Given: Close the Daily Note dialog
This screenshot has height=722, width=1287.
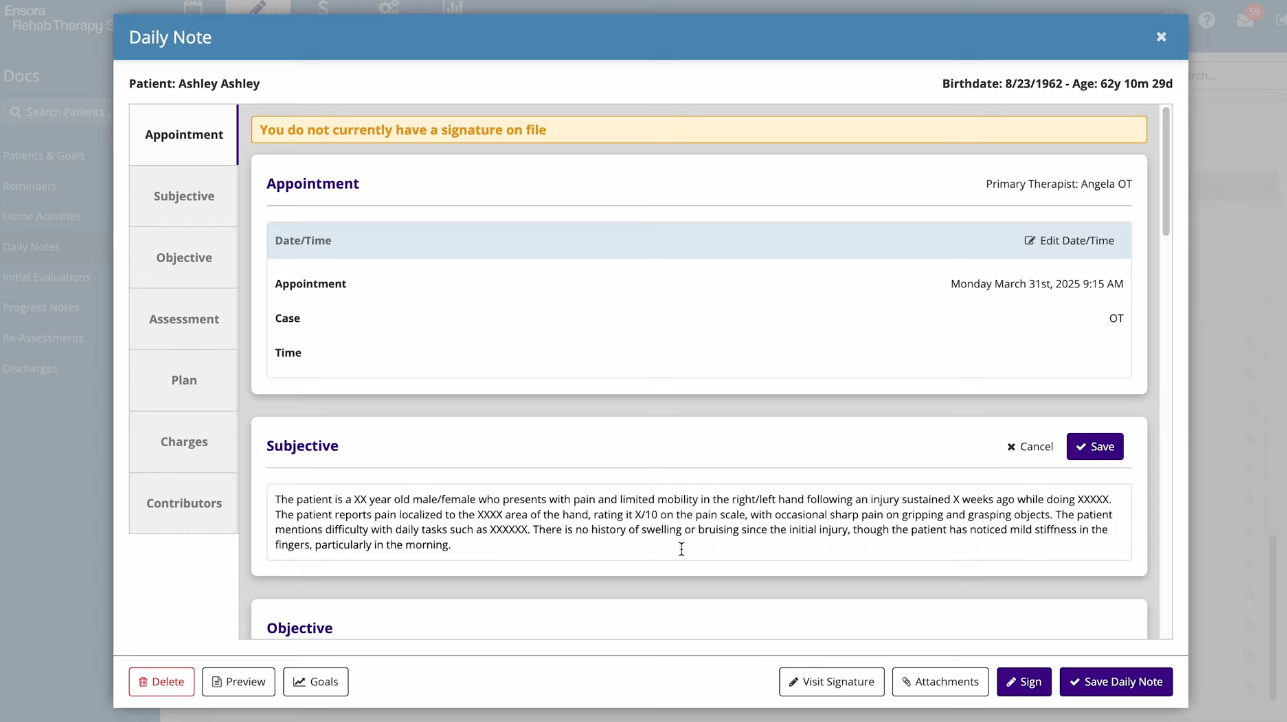Looking at the screenshot, I should point(1161,37).
